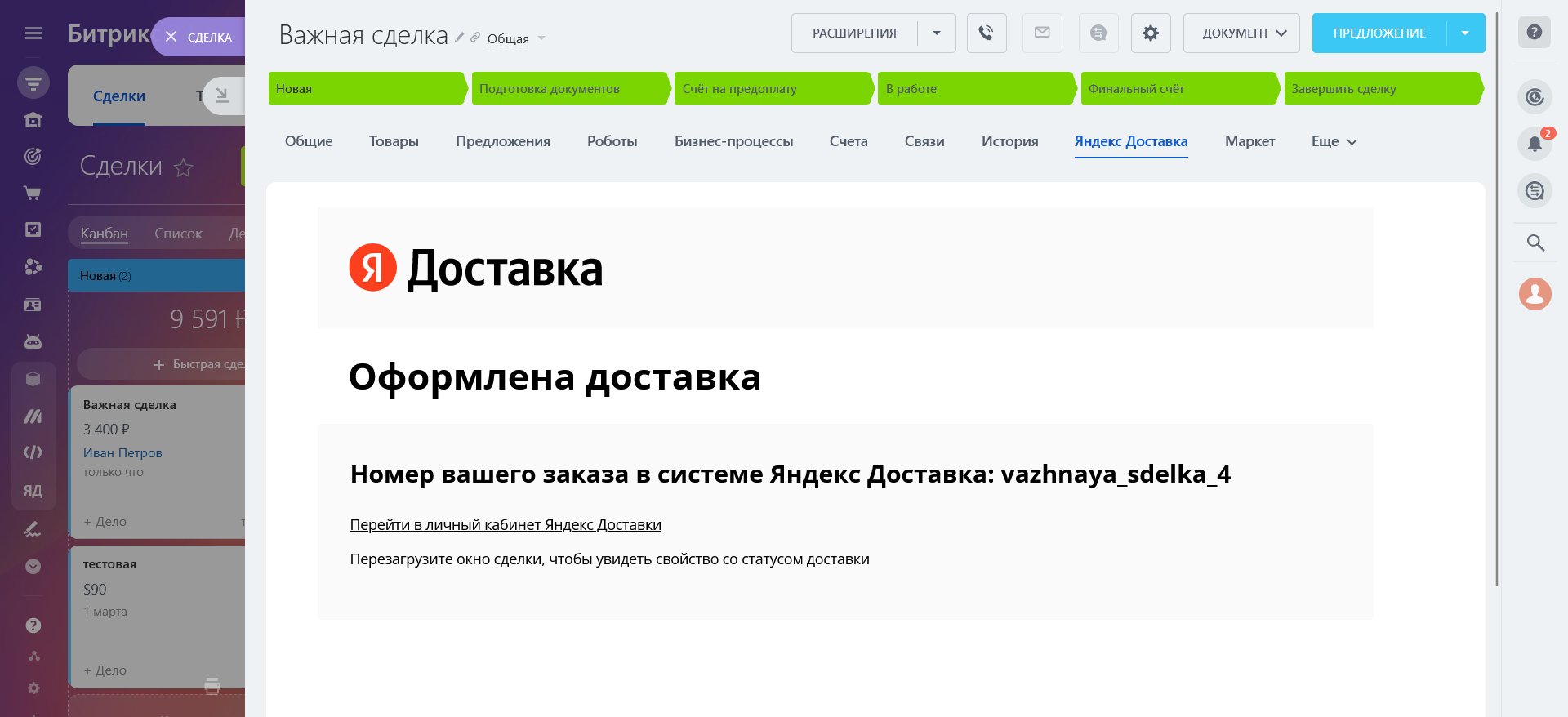The width and height of the screenshot is (1568, 717).
Task: Open link to Яндекс Доставка personal cabinet
Action: (x=506, y=525)
